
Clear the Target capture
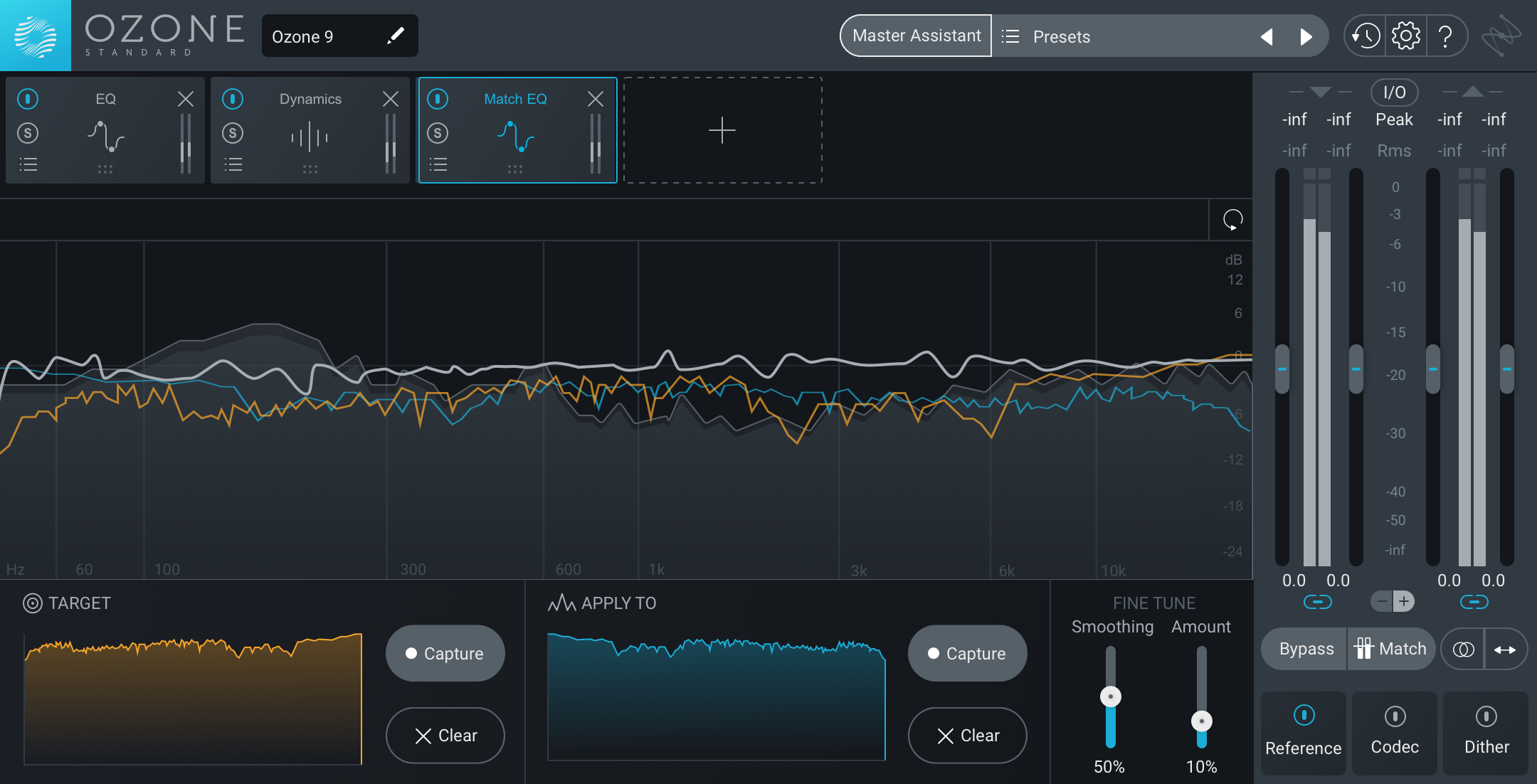[x=445, y=736]
